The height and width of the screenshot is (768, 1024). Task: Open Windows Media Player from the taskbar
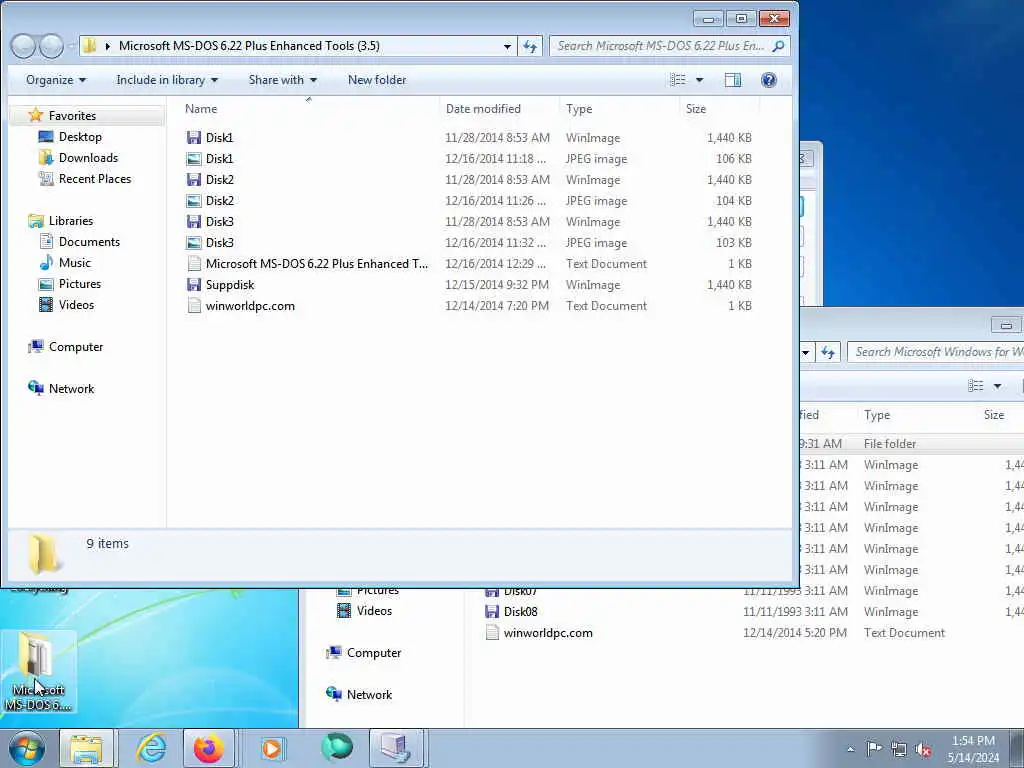272,748
